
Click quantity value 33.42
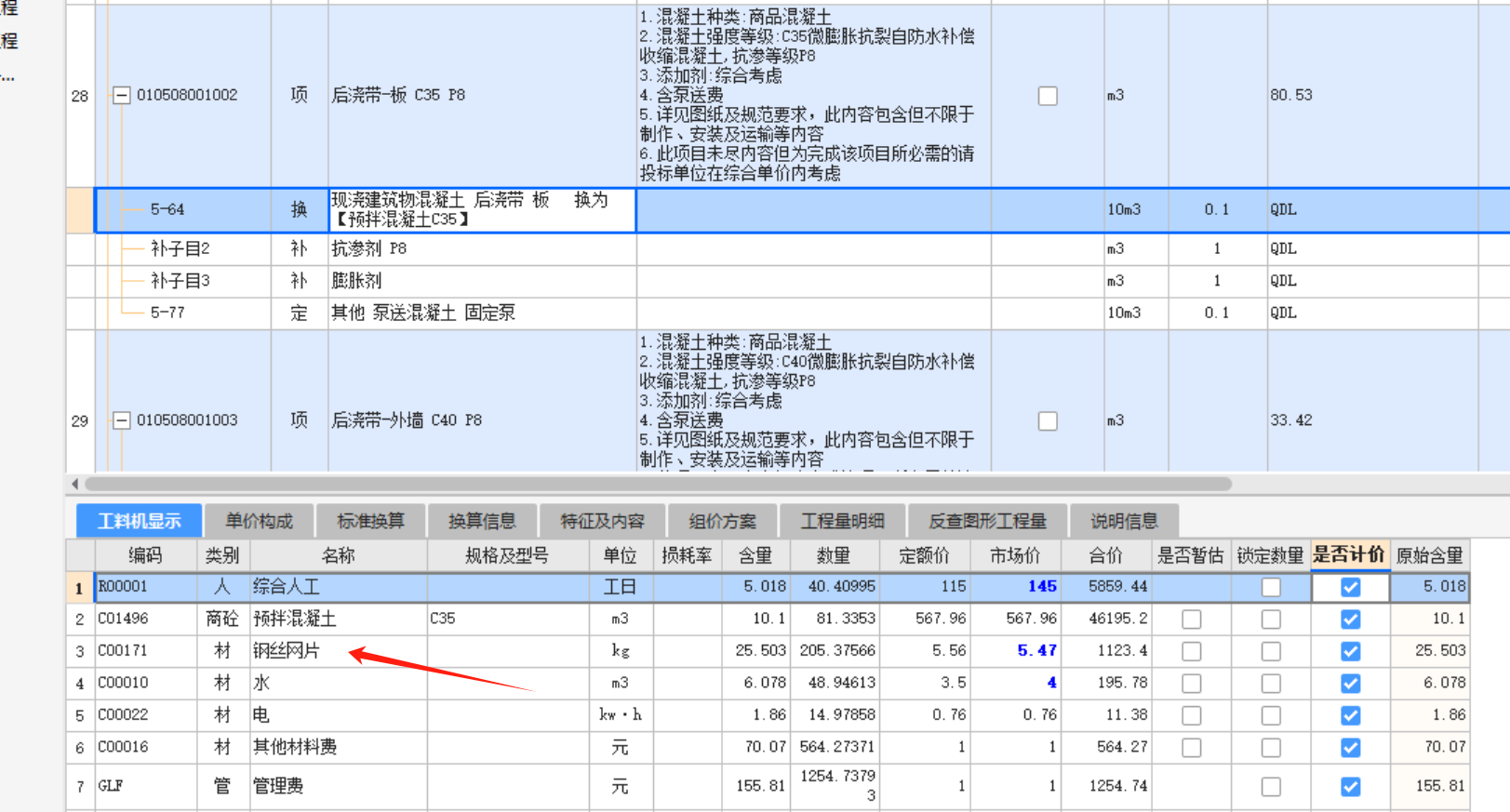(x=1291, y=420)
